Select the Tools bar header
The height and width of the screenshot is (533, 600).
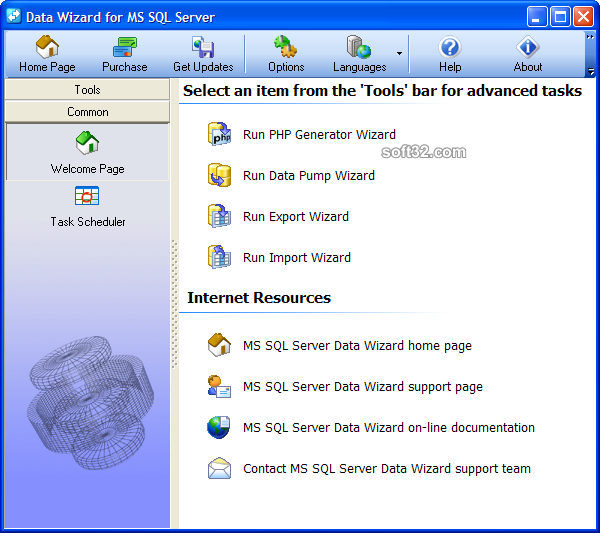click(87, 90)
